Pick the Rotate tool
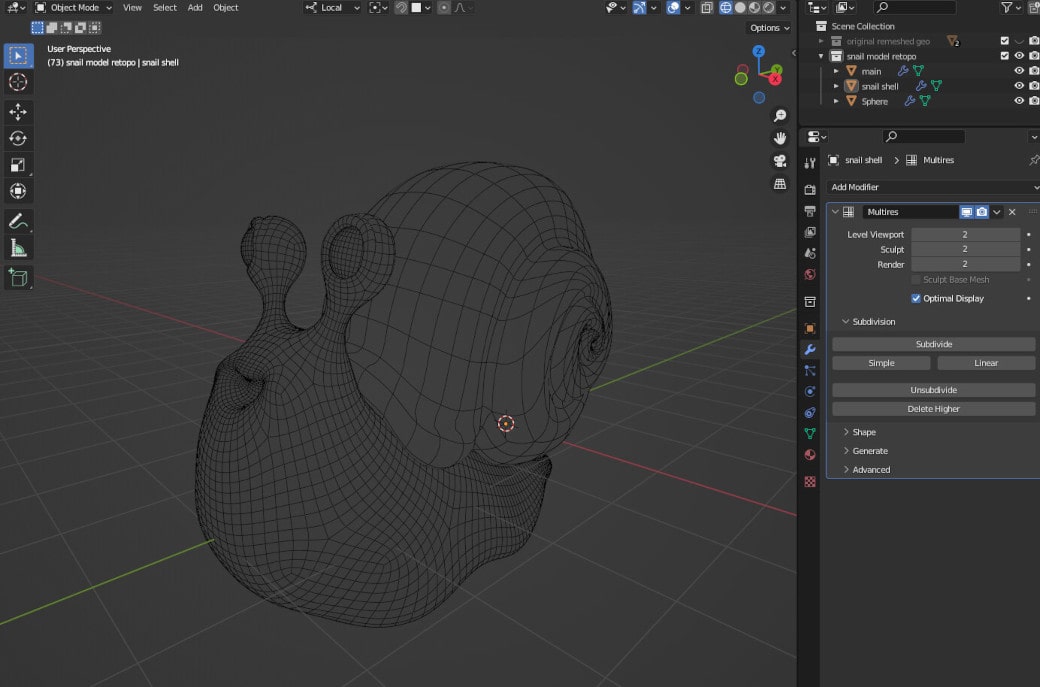The image size is (1040, 687). click(18, 139)
